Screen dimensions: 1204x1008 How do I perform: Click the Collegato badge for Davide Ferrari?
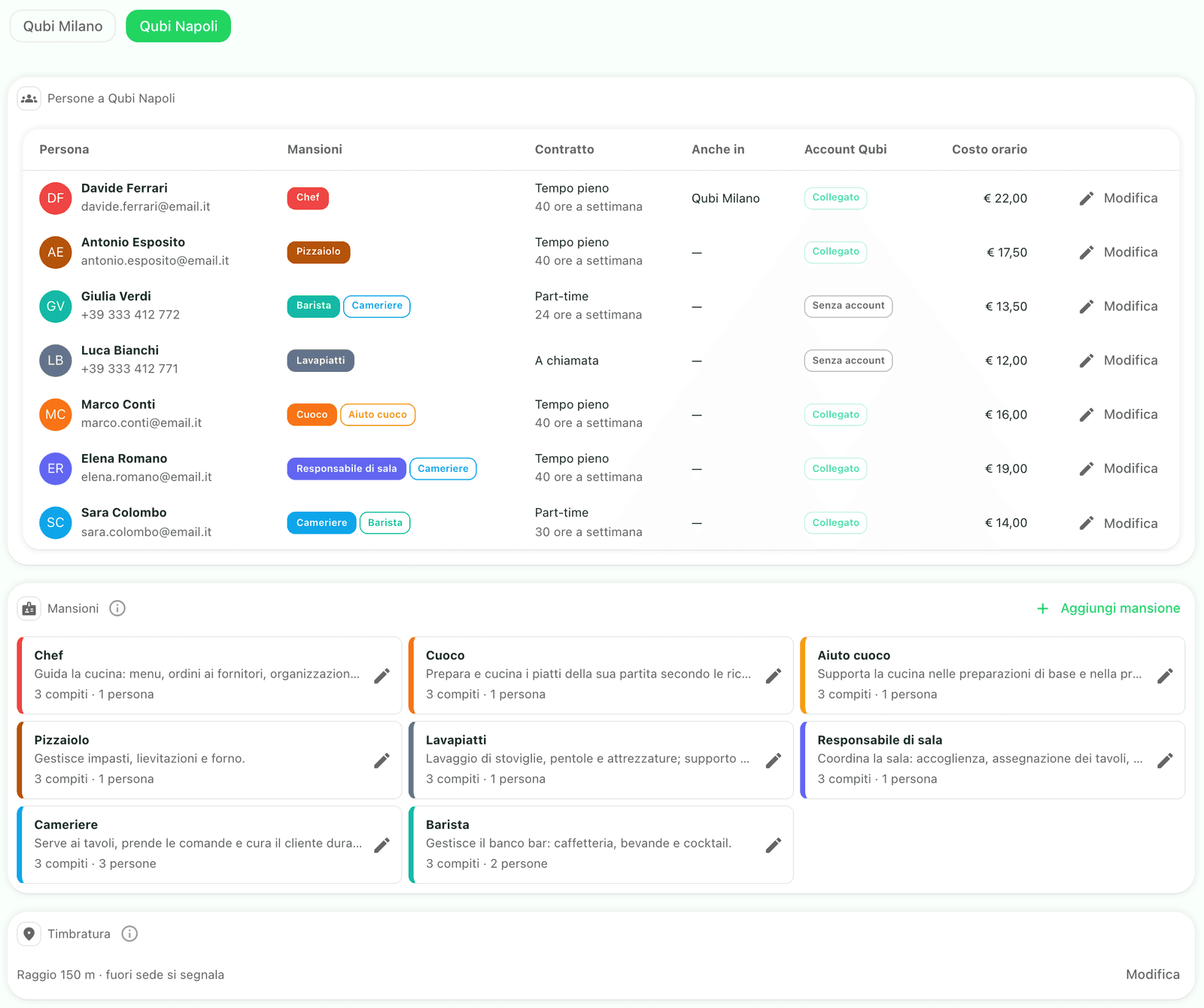click(x=835, y=198)
